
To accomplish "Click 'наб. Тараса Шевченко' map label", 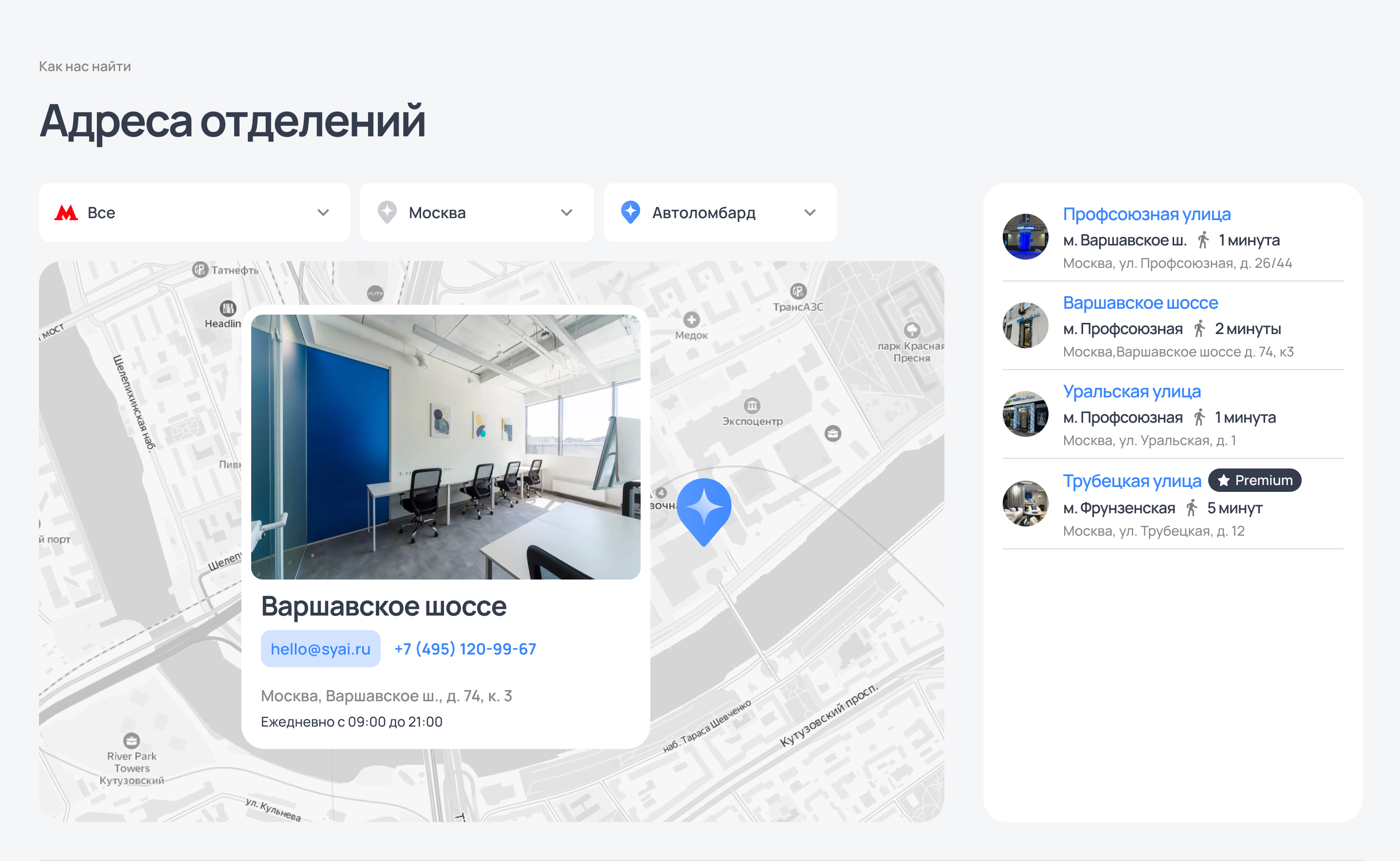I will tap(707, 726).
